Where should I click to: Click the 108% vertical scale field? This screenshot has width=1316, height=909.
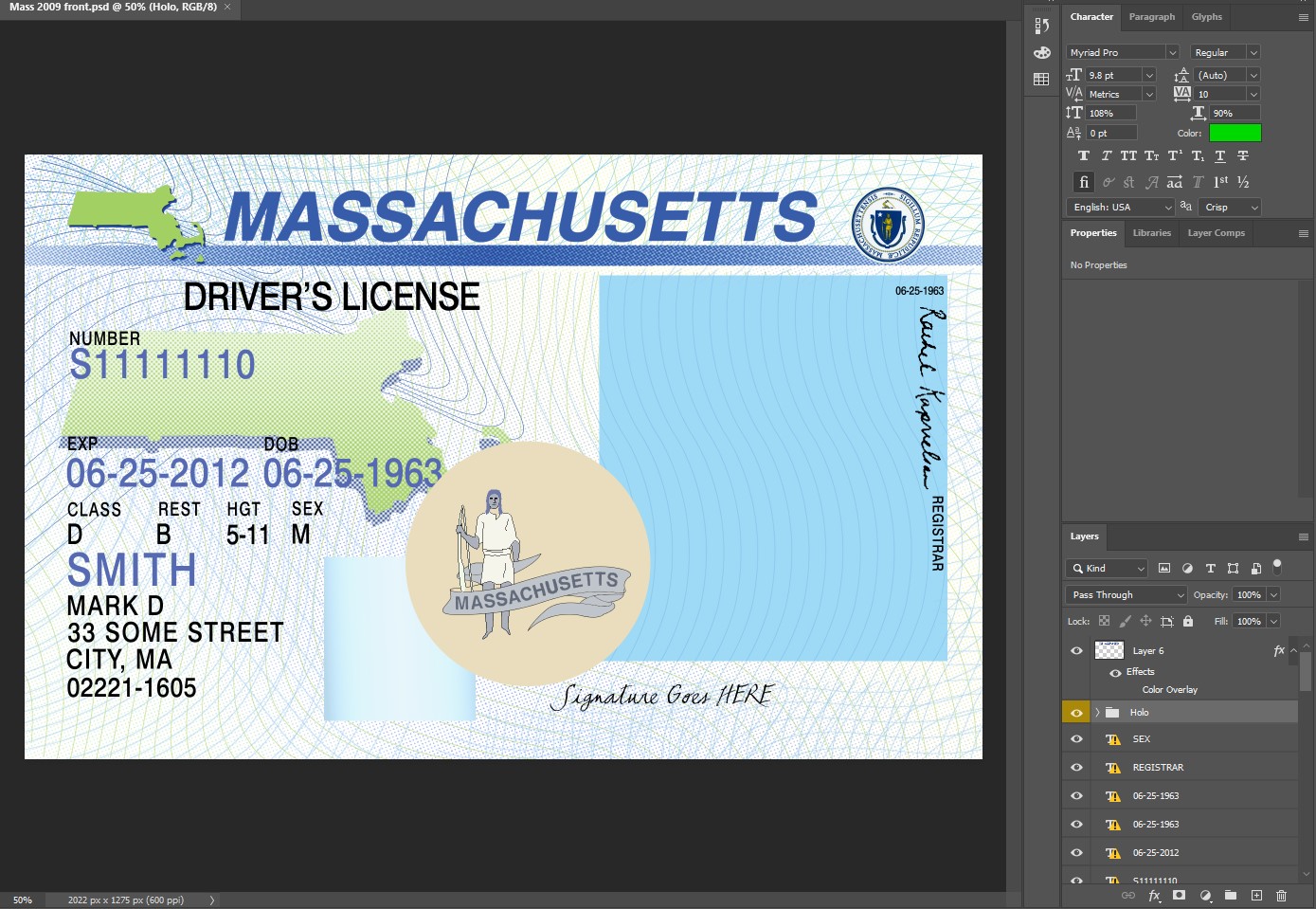tap(1111, 113)
